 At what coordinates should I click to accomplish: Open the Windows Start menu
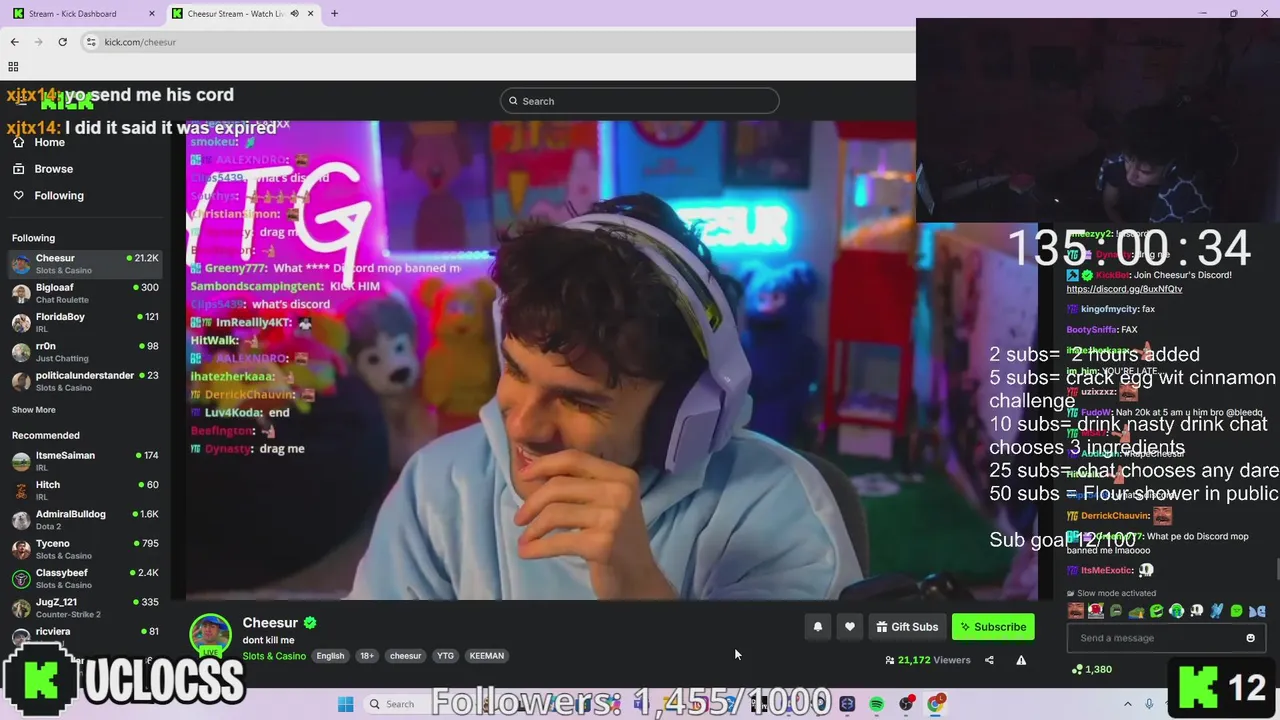[345, 704]
